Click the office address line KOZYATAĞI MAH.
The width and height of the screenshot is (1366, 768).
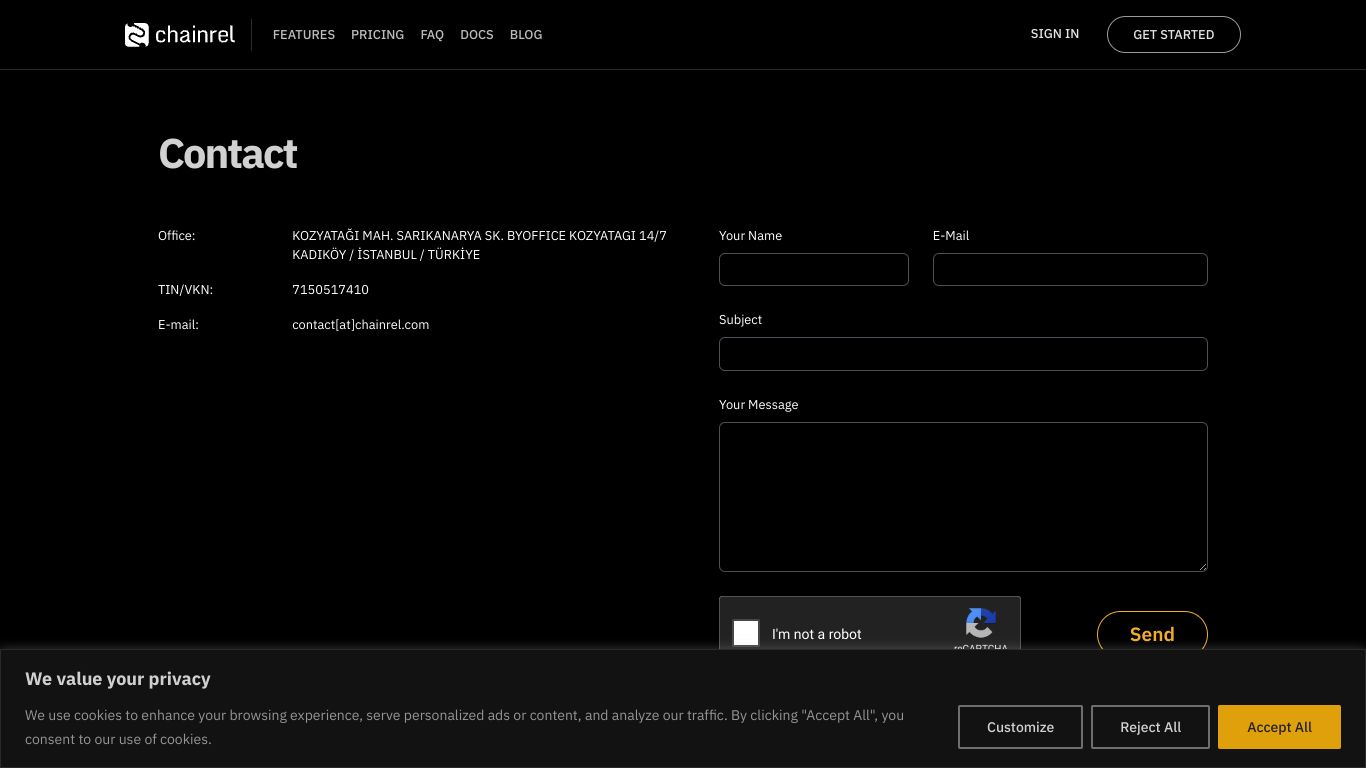[479, 236]
